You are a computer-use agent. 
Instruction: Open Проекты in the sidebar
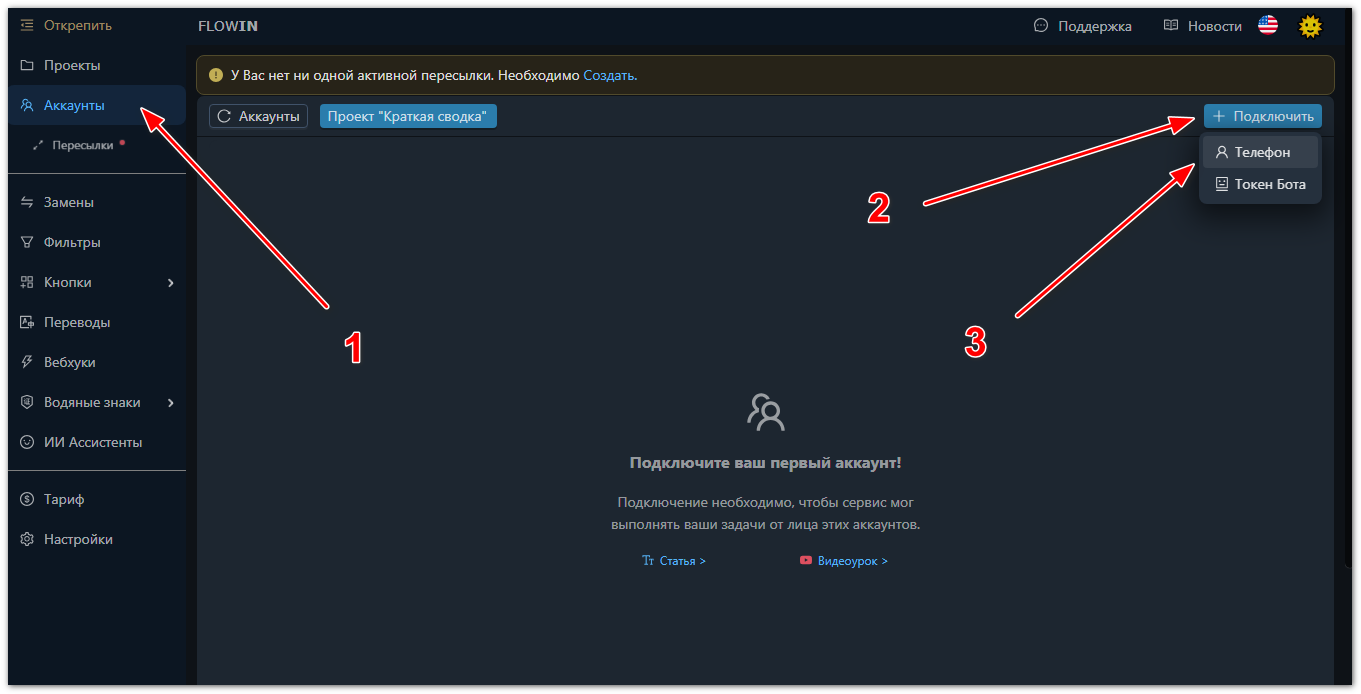click(x=96, y=65)
